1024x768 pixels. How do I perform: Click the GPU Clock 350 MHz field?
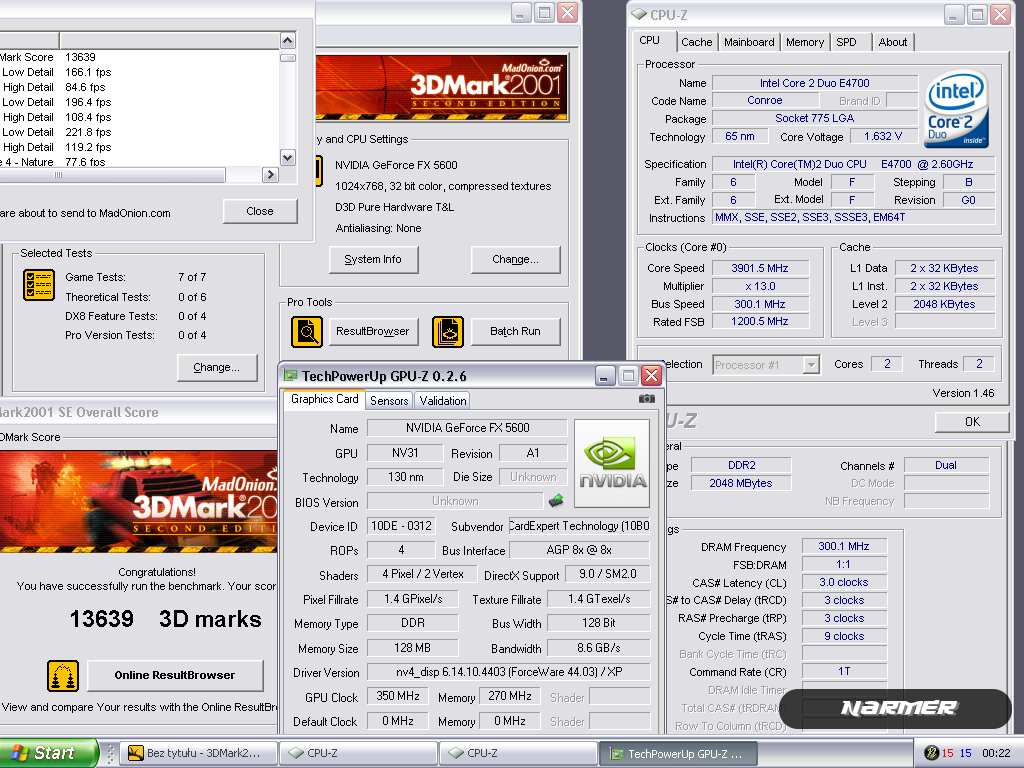point(398,696)
